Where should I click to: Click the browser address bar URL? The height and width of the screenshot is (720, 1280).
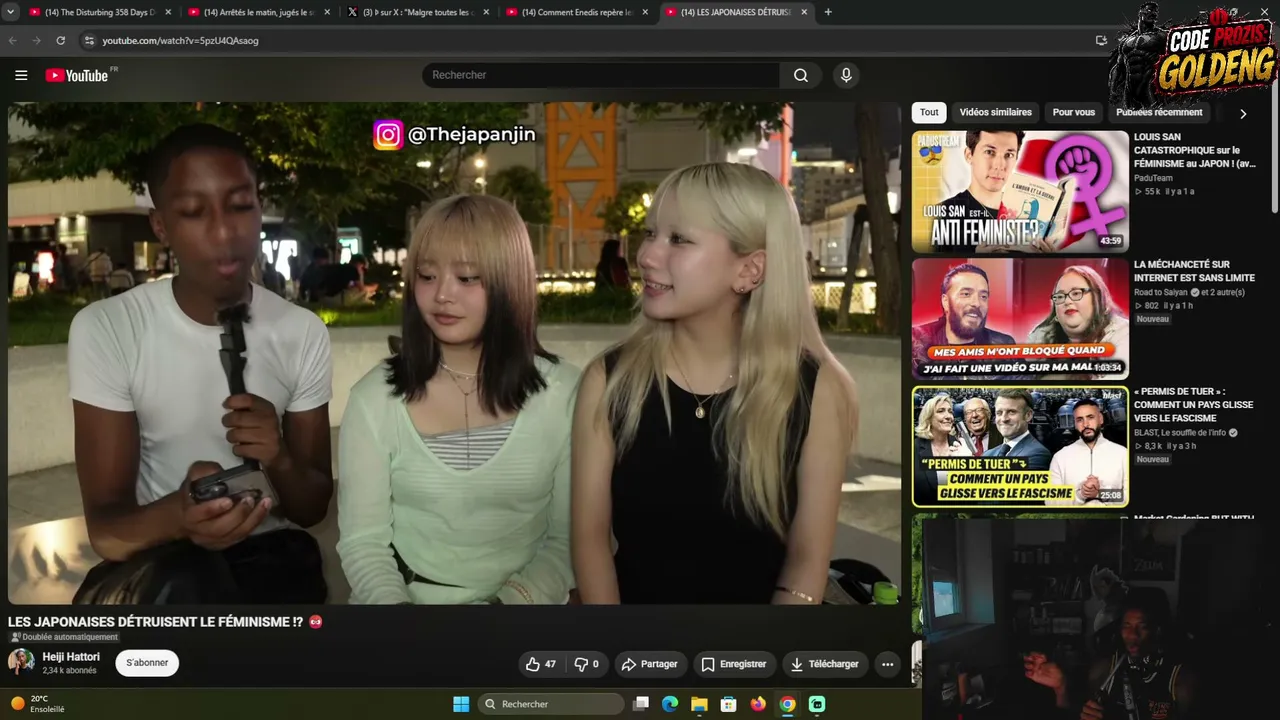point(180,41)
